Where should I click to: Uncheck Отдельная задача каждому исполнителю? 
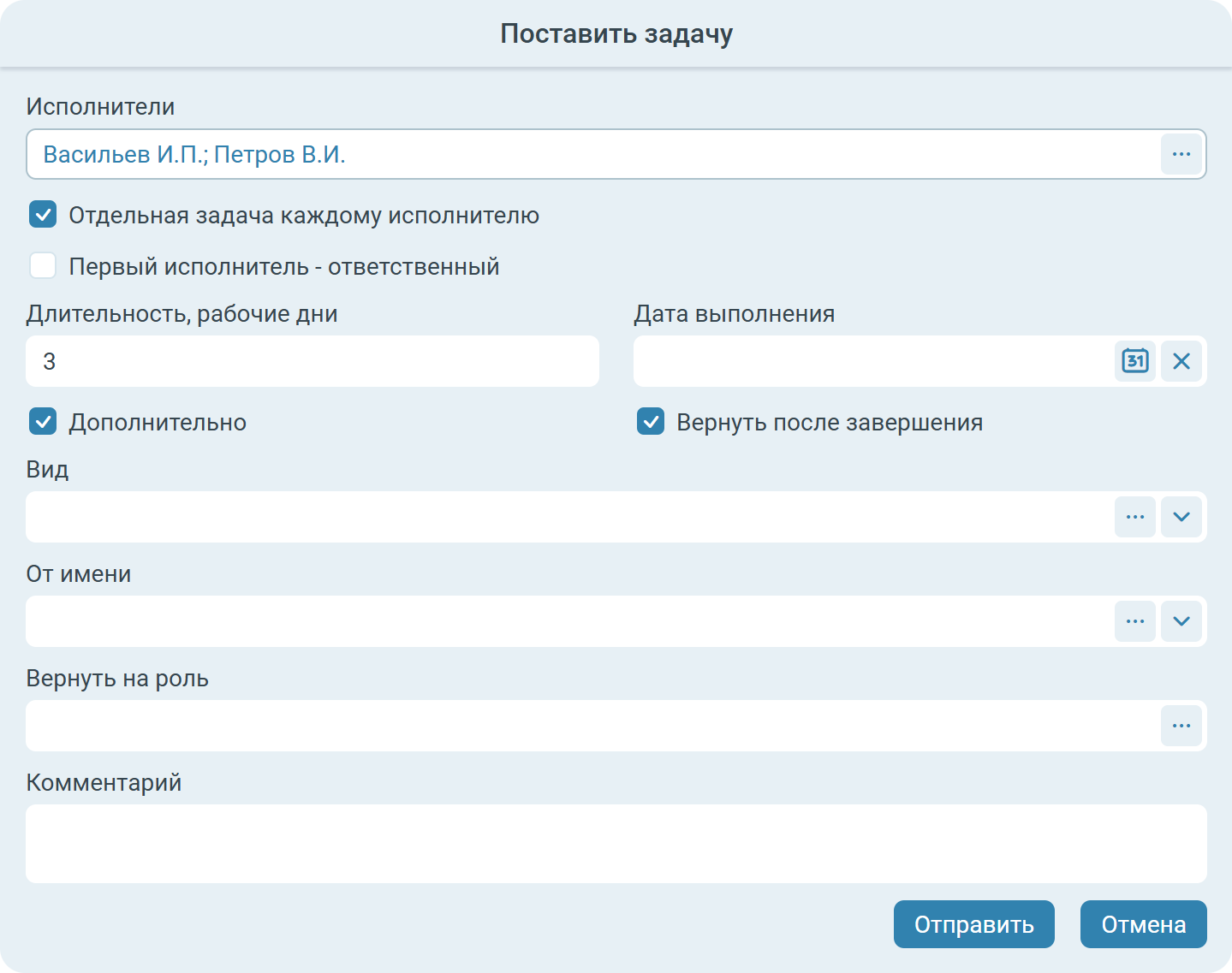click(x=43, y=215)
